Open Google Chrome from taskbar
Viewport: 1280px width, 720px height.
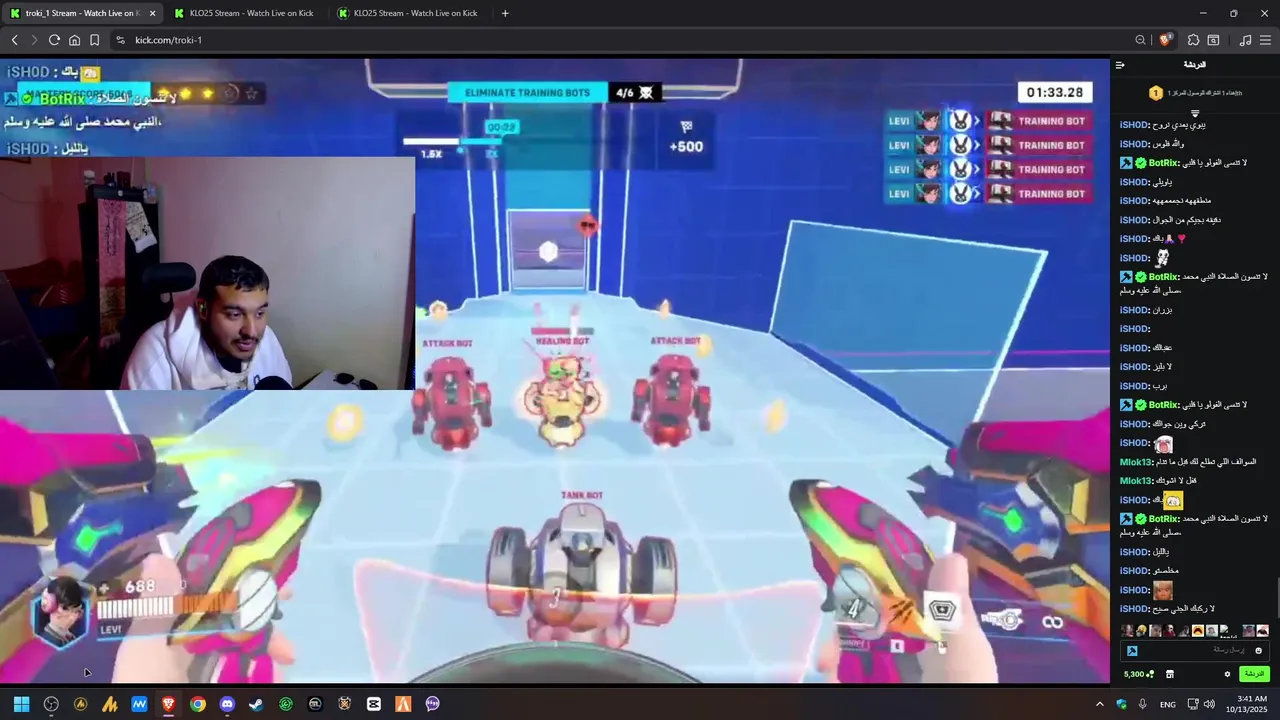tap(198, 704)
